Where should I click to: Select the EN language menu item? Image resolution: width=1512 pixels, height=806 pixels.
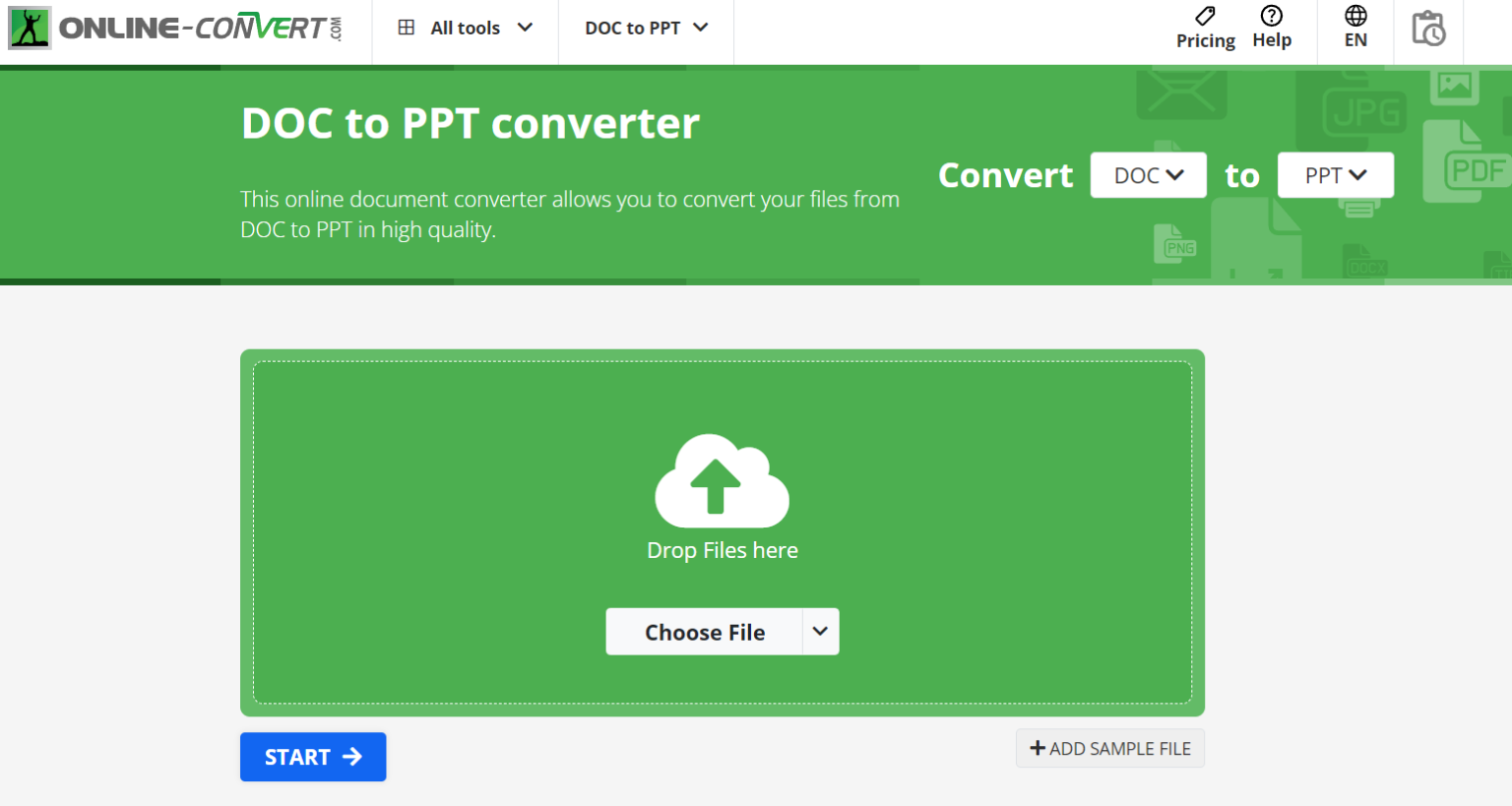pyautogui.click(x=1355, y=38)
